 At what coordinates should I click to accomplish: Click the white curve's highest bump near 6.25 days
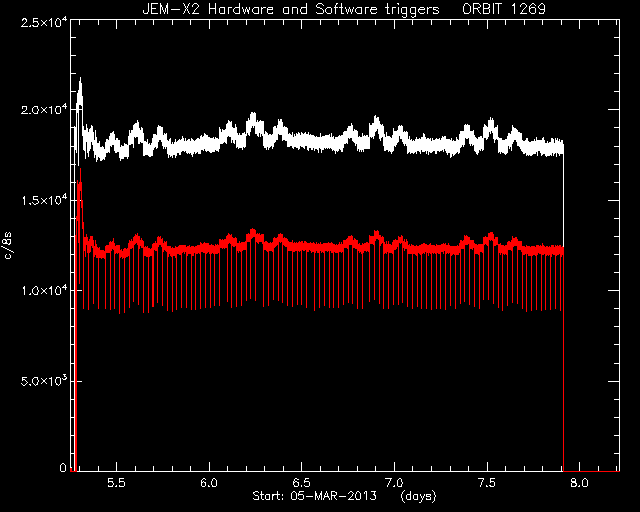(x=253, y=121)
